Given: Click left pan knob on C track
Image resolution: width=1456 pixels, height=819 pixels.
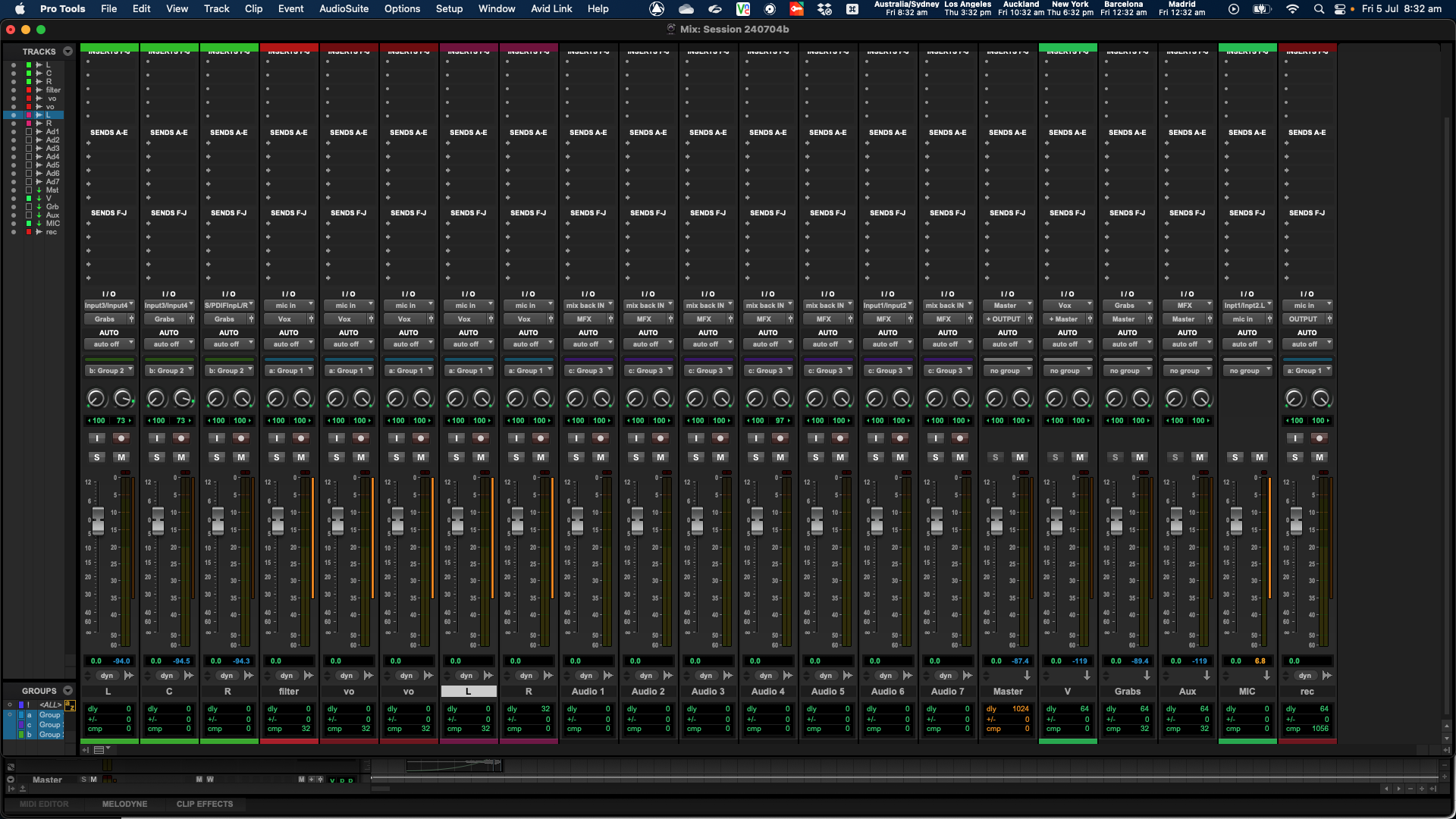Looking at the screenshot, I should (155, 398).
